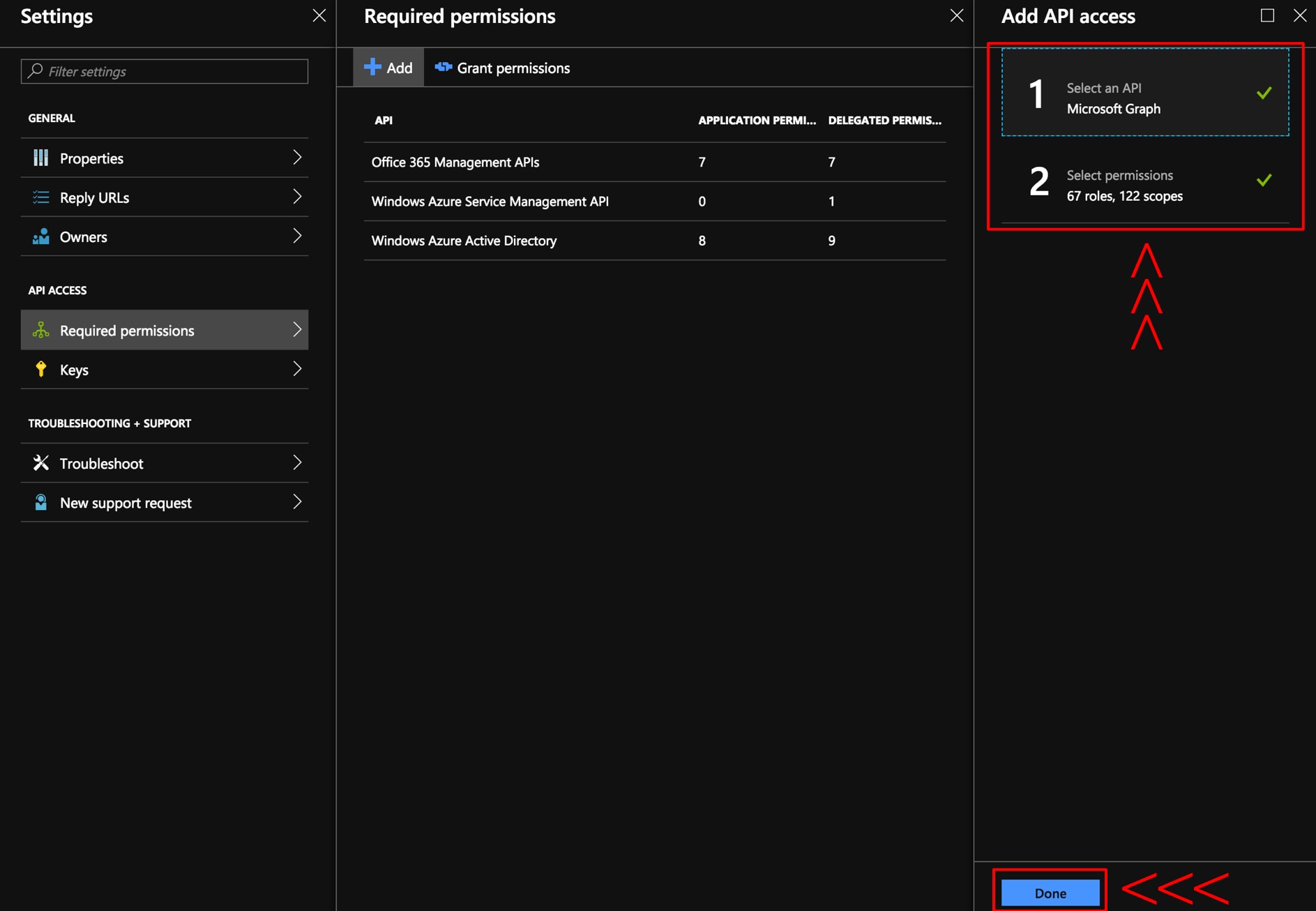Close the Required permissions blade
Screen dimensions: 1316x911
pos(956,15)
